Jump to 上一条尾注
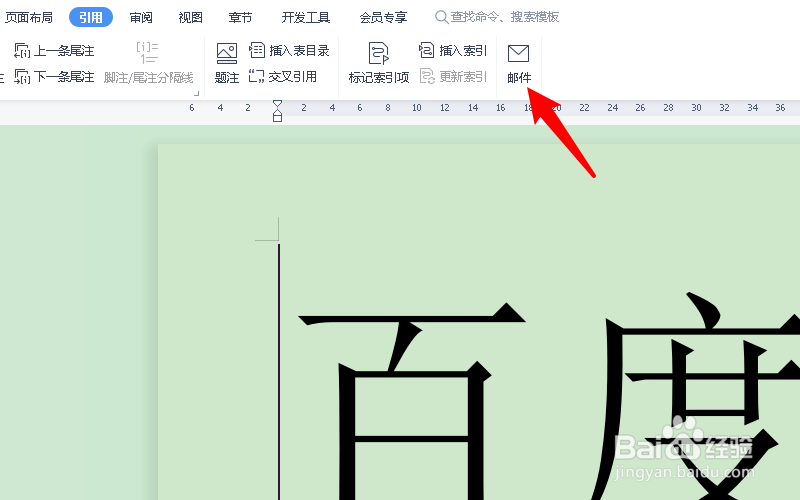Screen dimensions: 800x500 click(54, 51)
